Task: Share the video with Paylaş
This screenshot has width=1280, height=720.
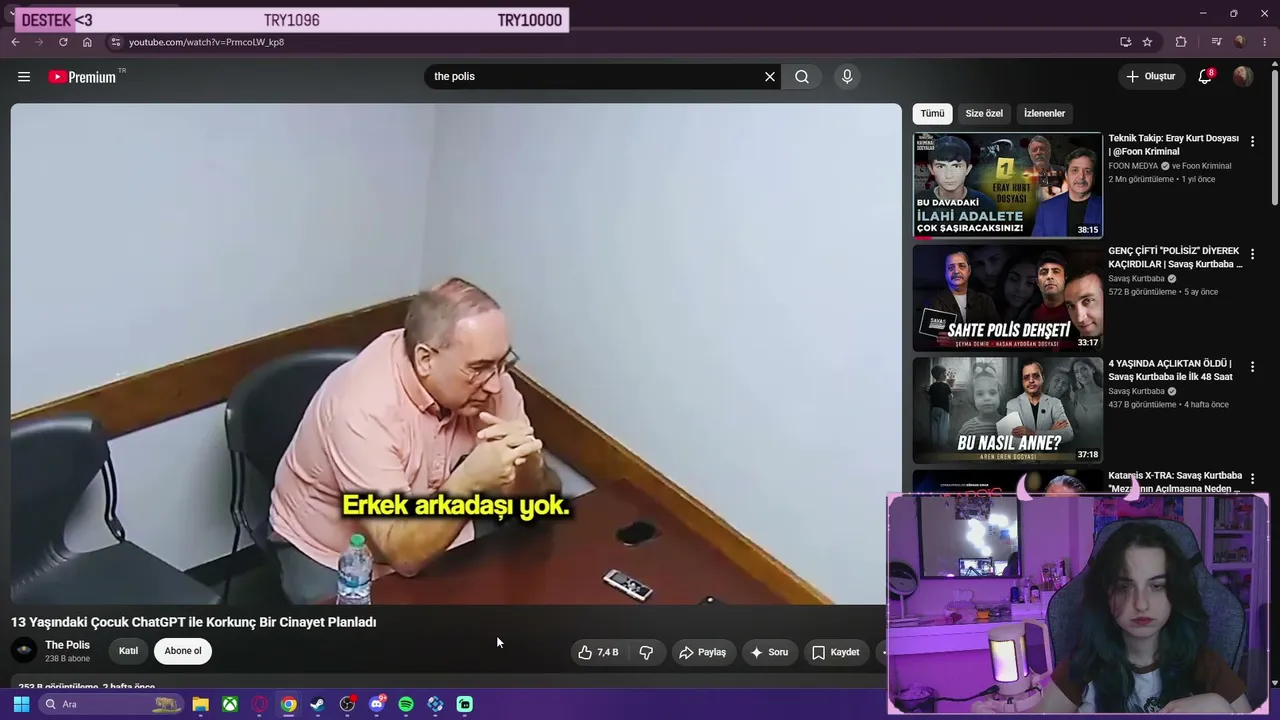Action: click(703, 652)
